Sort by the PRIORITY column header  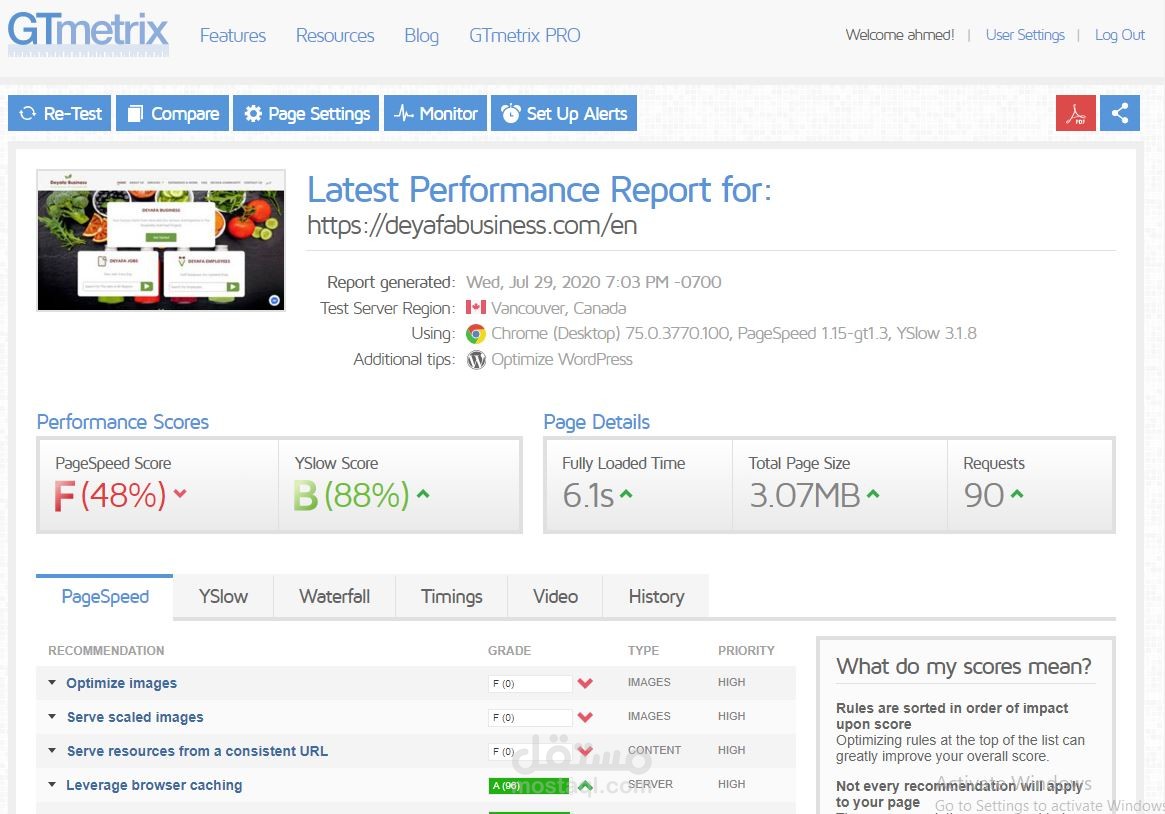pos(746,651)
